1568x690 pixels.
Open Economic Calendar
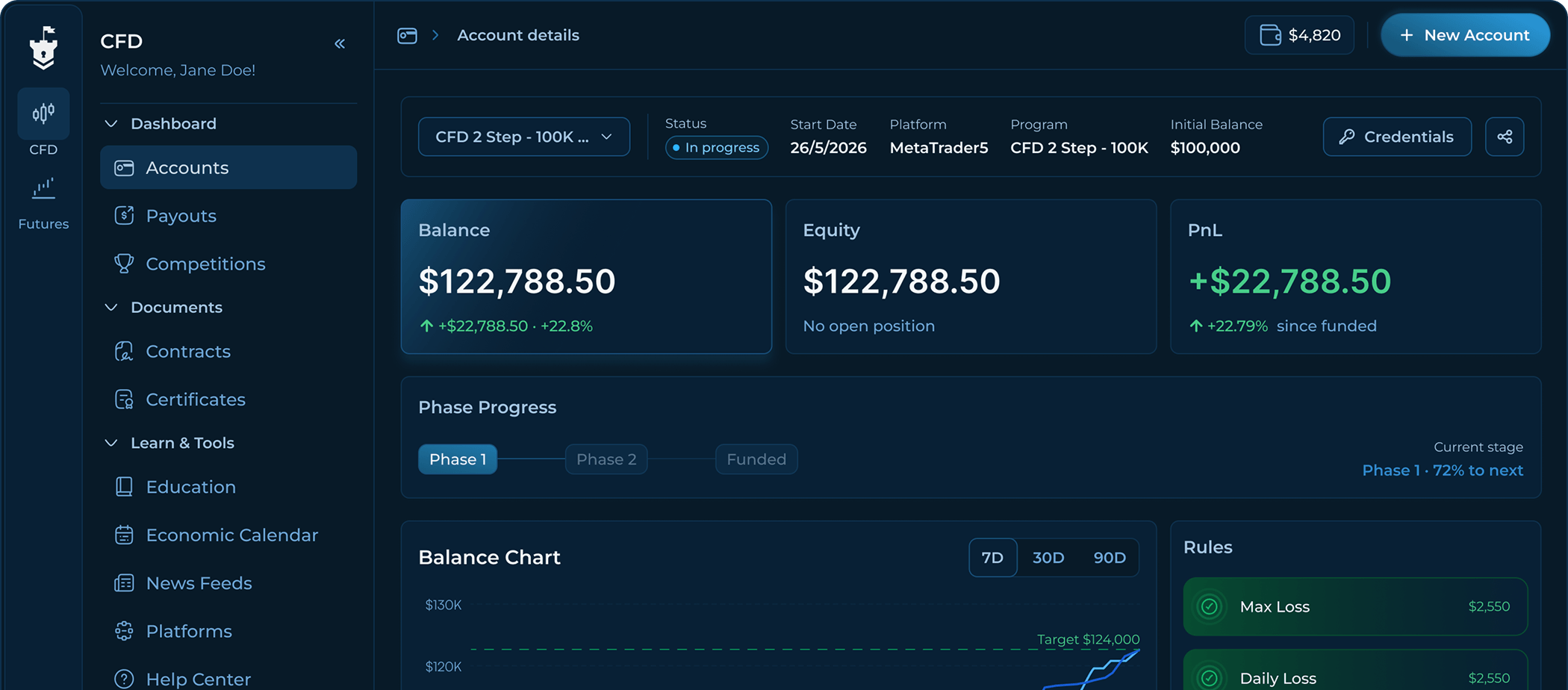[228, 535]
